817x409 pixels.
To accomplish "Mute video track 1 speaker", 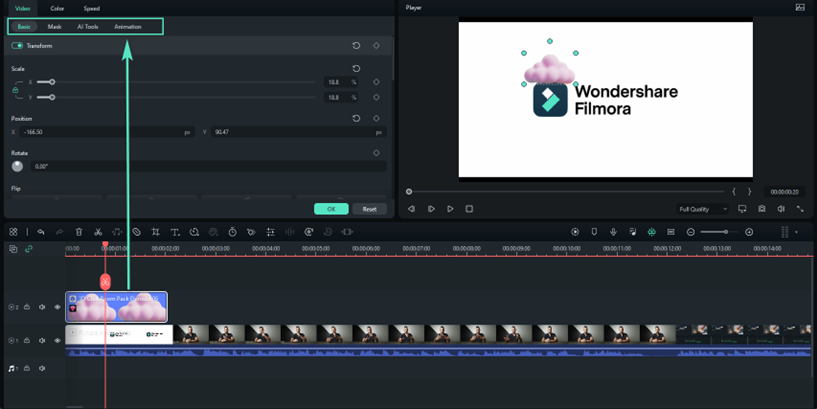I will [42, 340].
